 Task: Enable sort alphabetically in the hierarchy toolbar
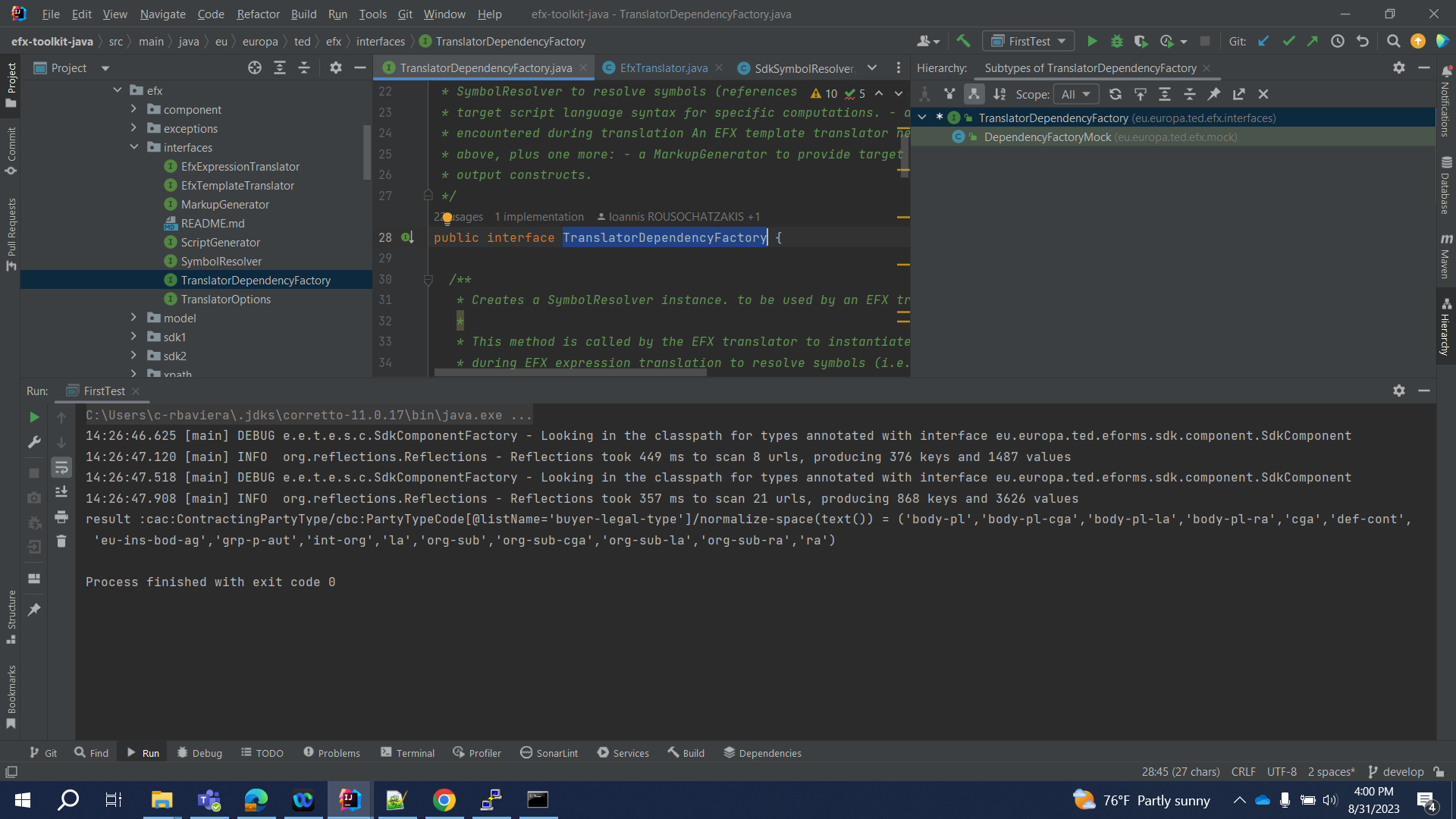[999, 93]
